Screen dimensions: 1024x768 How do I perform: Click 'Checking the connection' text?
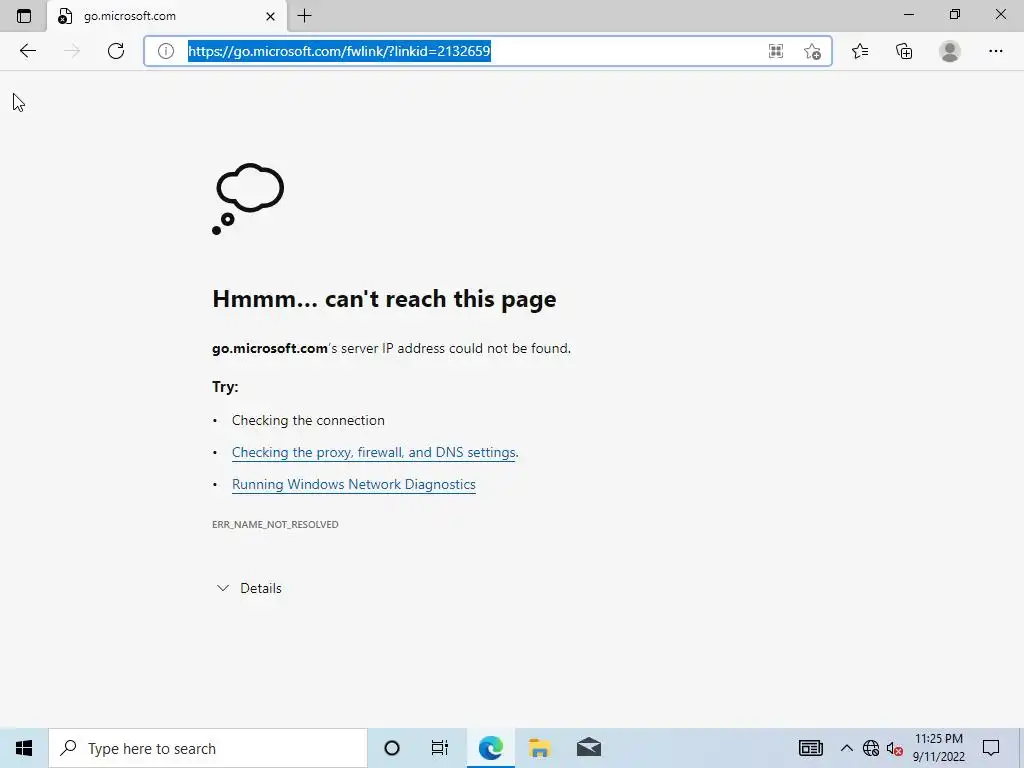pyautogui.click(x=308, y=421)
